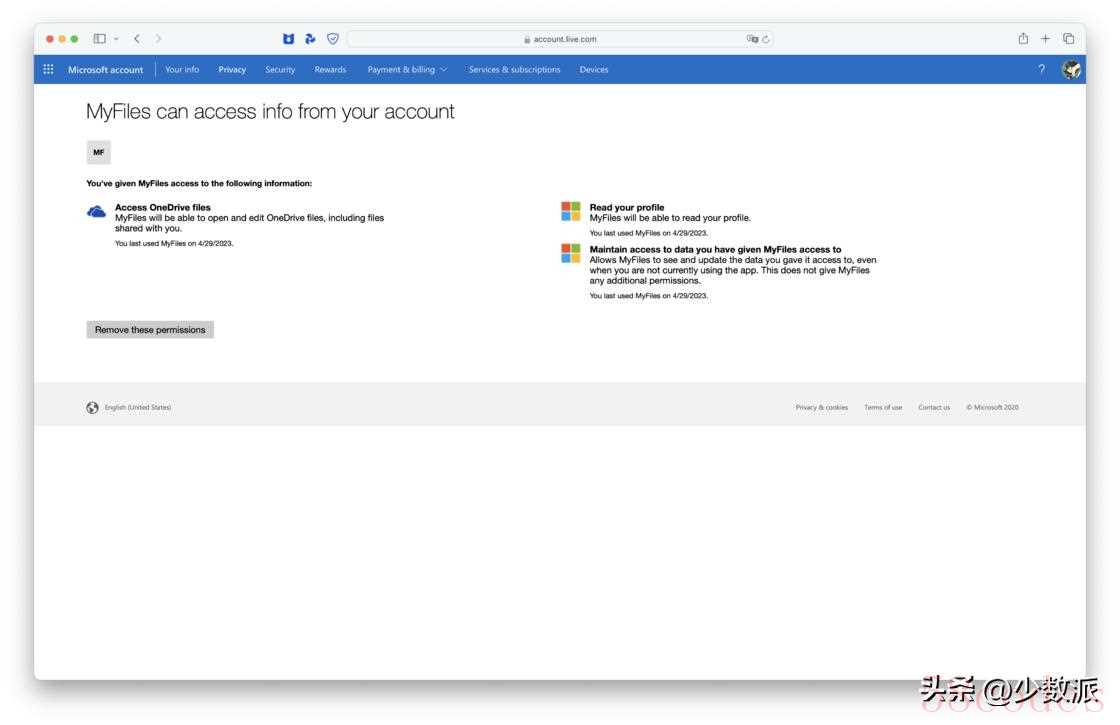Open the Rewards tab
Screen dimensions: 1120x725
point(330,69)
